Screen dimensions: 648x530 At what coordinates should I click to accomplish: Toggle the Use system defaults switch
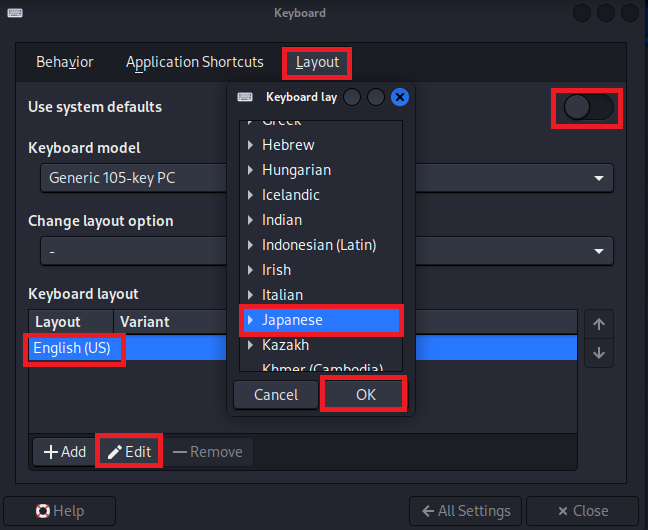[588, 107]
